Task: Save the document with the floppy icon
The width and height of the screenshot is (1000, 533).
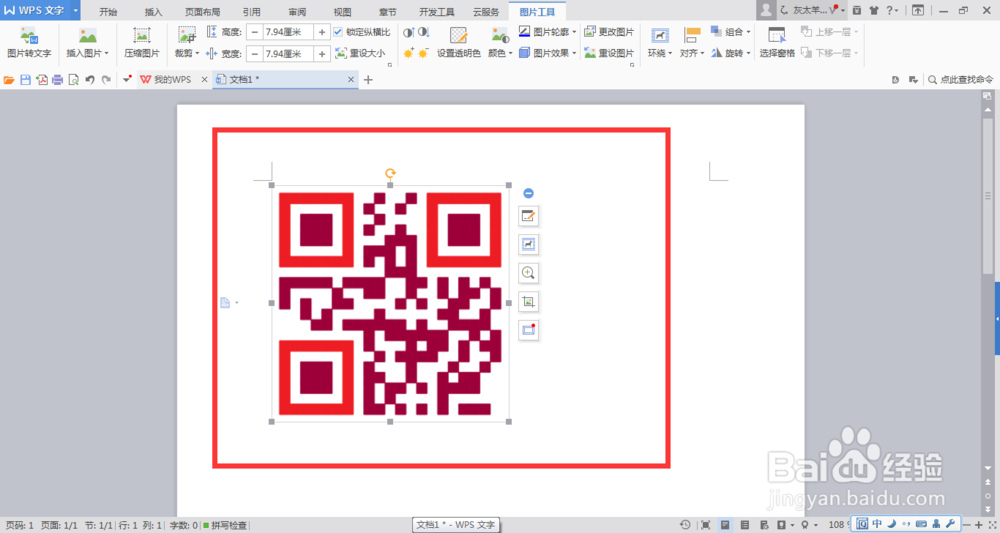Action: pyautogui.click(x=26, y=80)
